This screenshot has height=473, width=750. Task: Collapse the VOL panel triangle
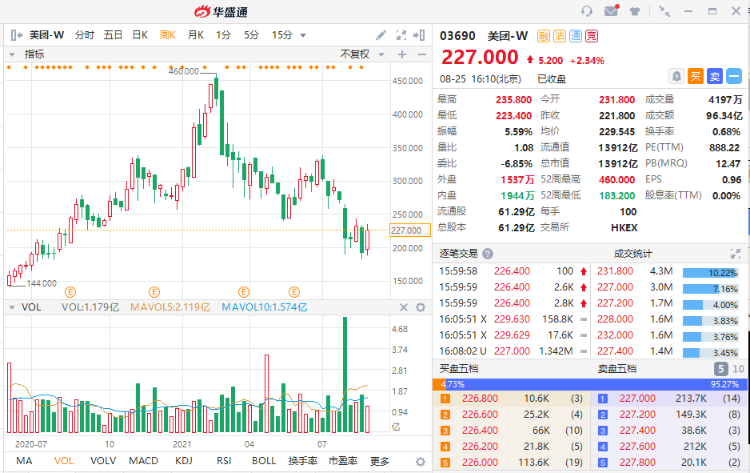[12, 308]
